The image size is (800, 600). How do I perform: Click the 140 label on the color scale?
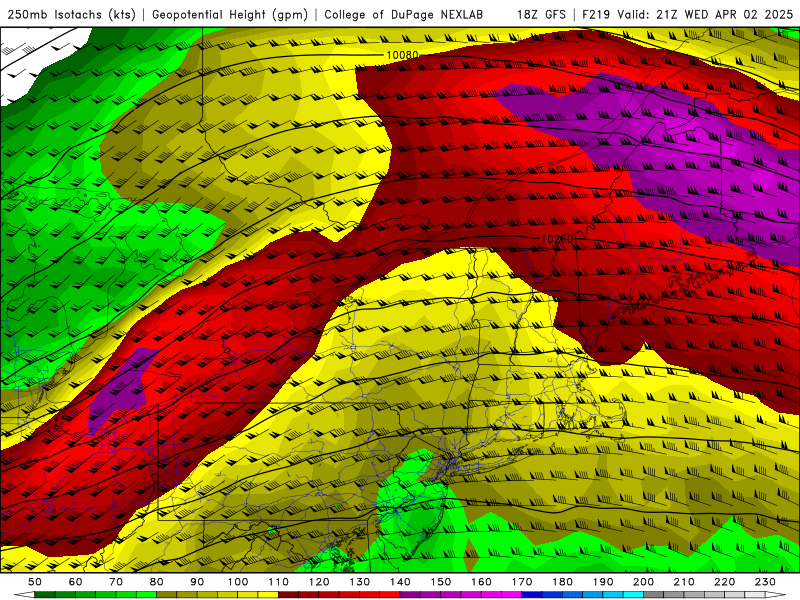pyautogui.click(x=400, y=582)
